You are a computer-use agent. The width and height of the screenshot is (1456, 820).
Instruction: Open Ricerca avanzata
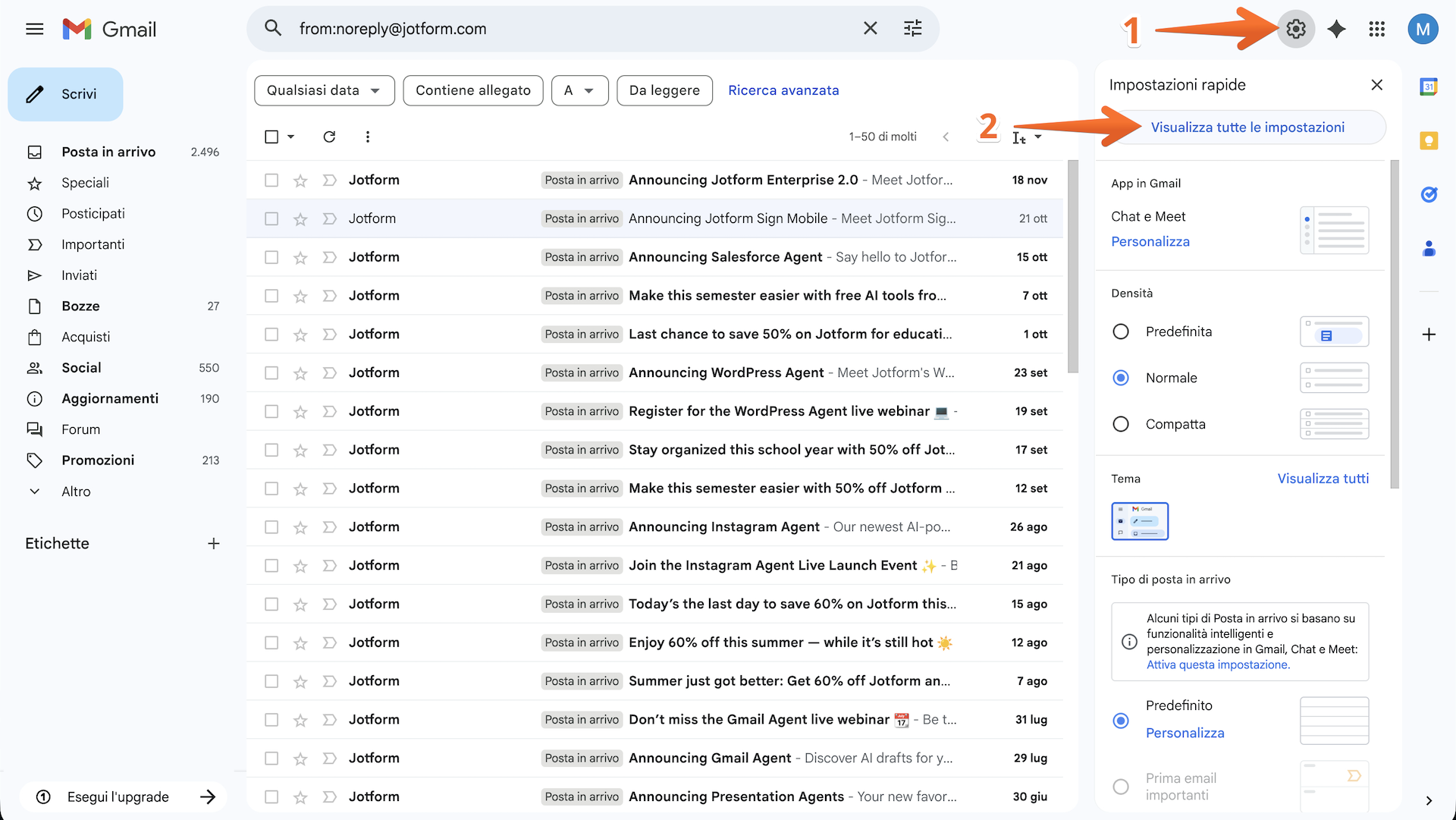[783, 90]
